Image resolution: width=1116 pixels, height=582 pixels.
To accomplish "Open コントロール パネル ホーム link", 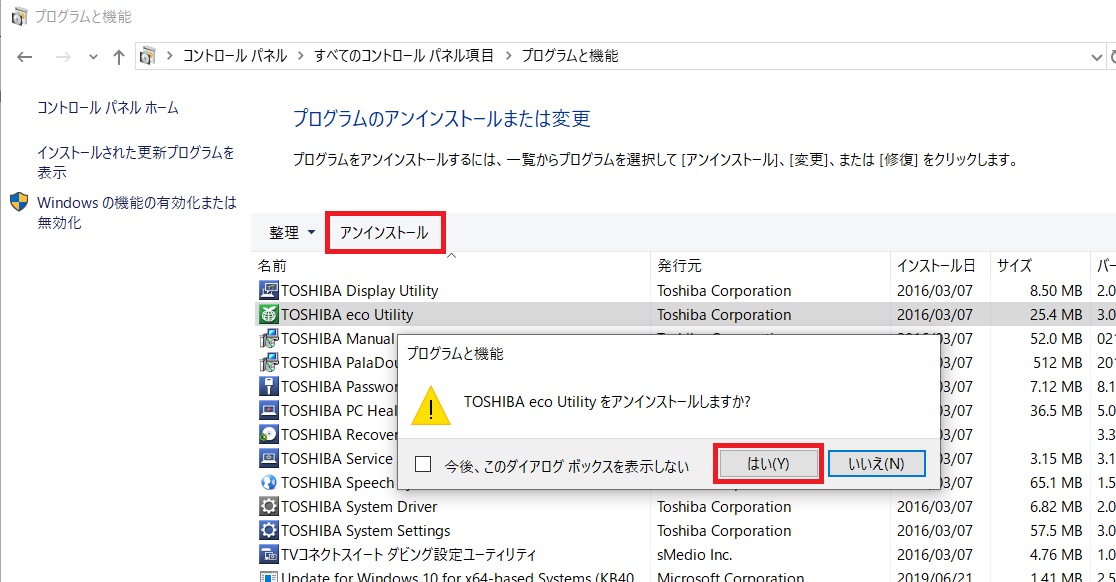I will 107,107.
